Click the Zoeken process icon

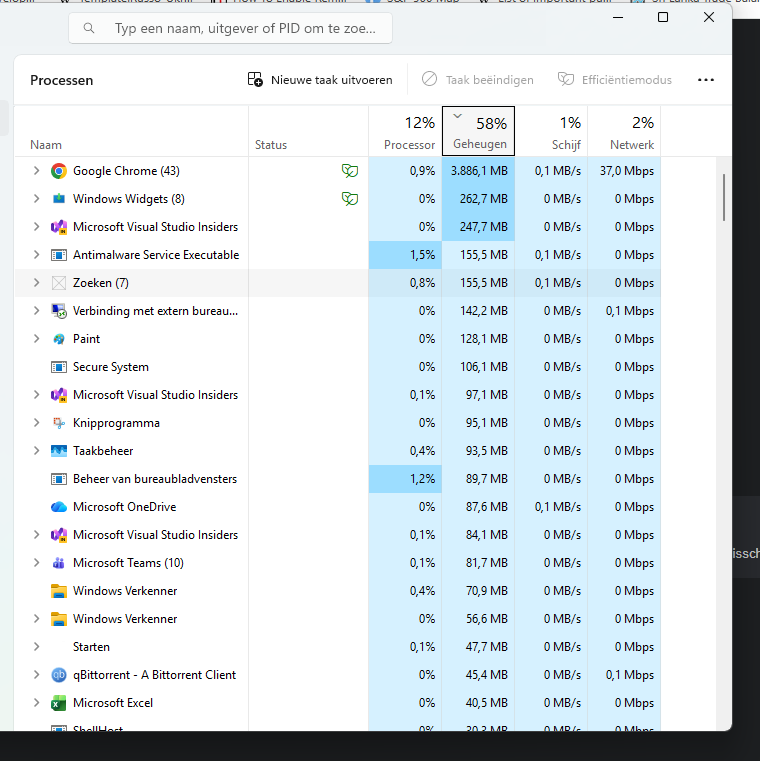click(x=59, y=283)
